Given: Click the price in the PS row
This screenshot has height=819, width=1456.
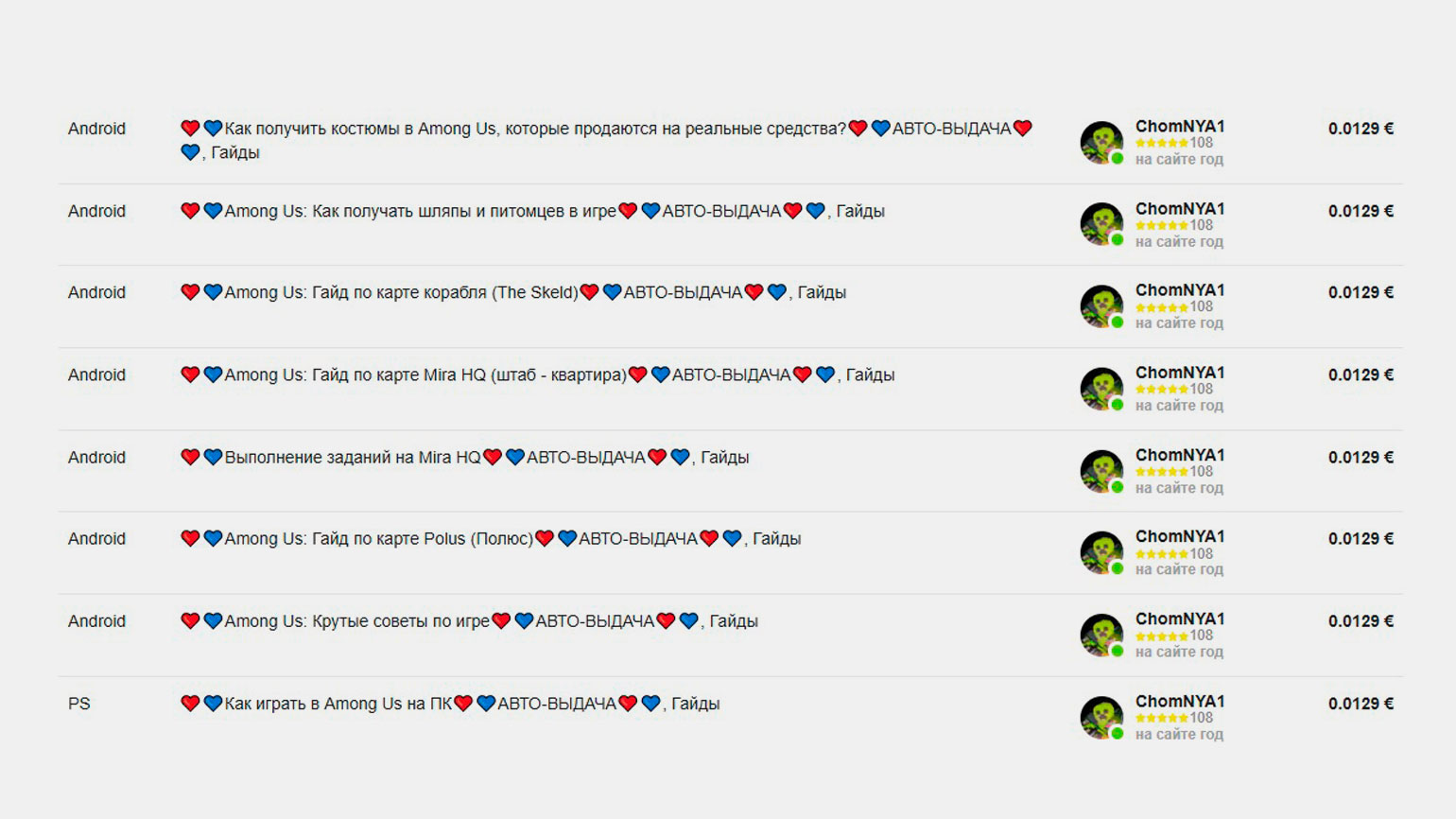Looking at the screenshot, I should 1361,704.
